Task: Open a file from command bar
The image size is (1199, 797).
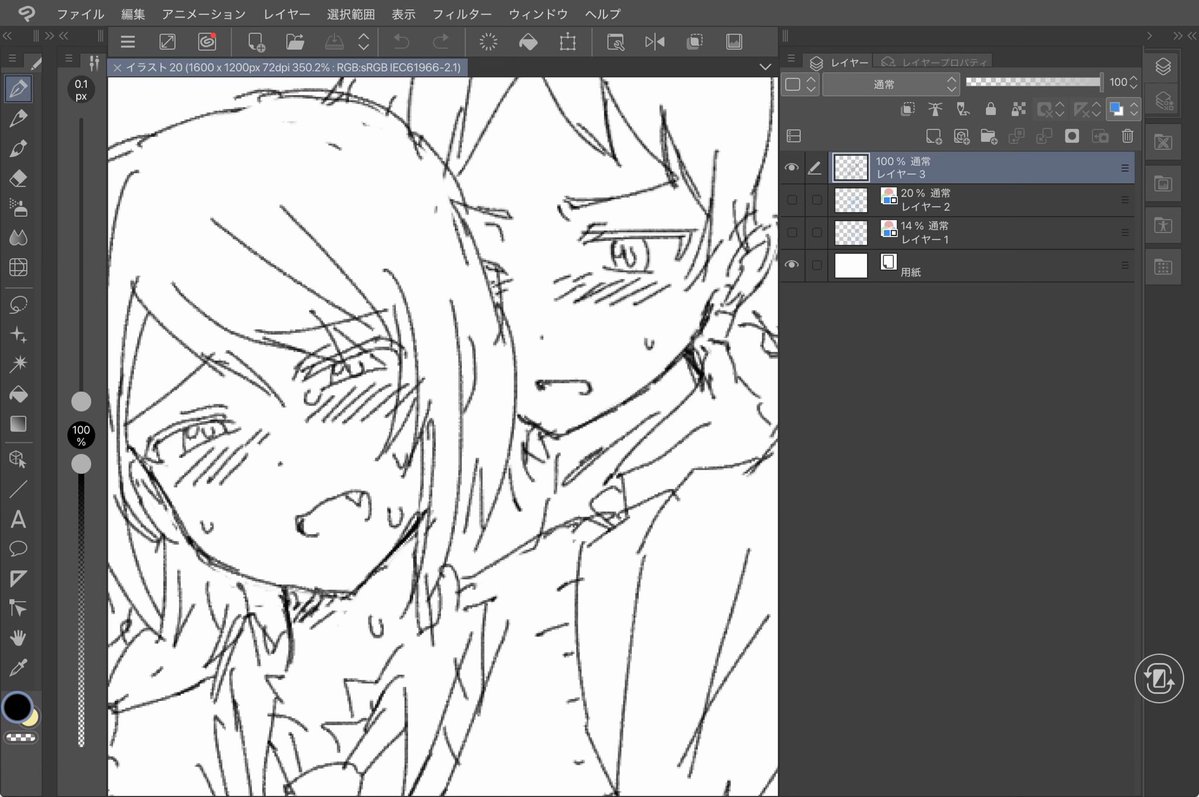Action: [295, 42]
